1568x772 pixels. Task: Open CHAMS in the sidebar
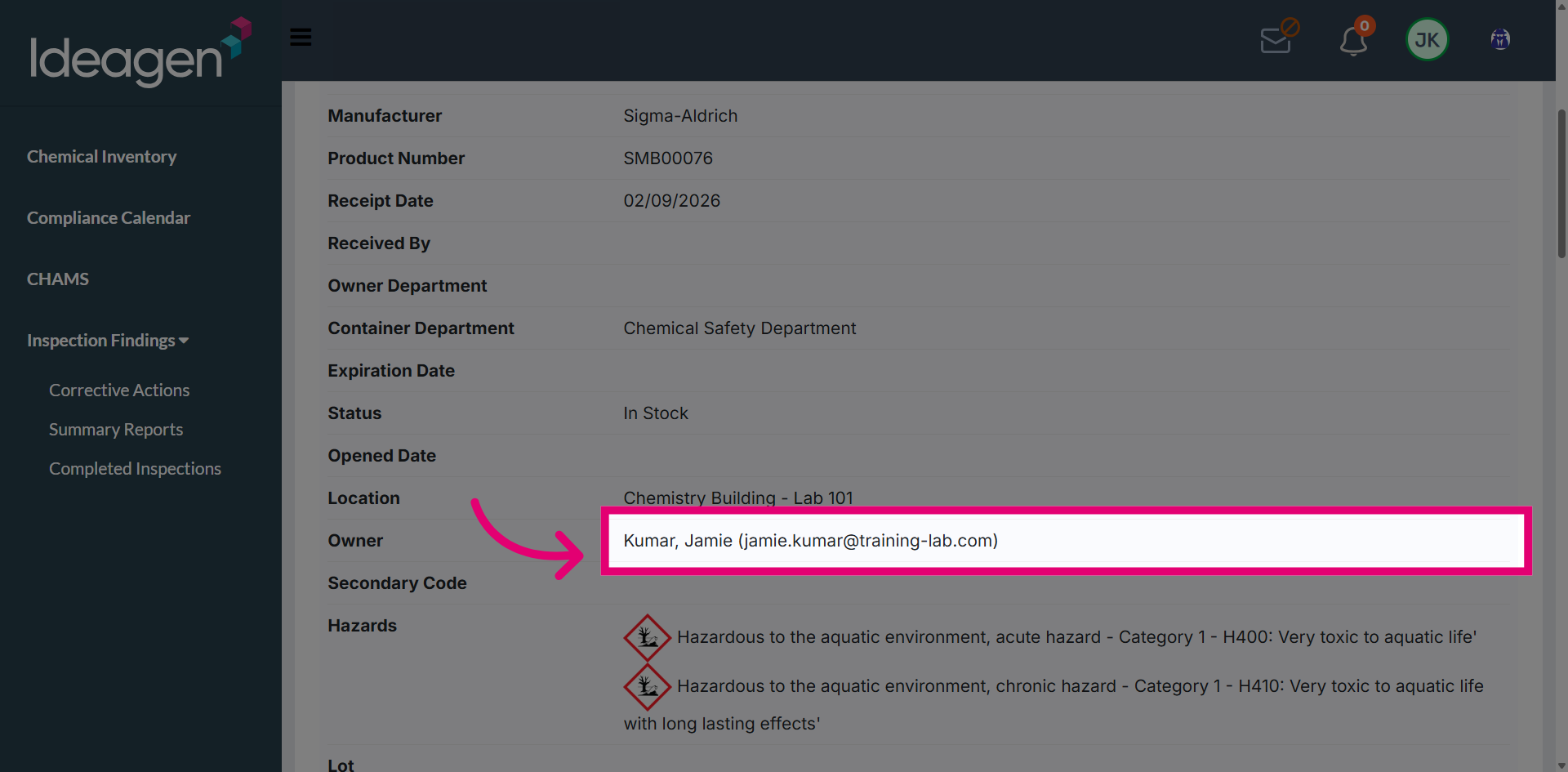tap(58, 279)
